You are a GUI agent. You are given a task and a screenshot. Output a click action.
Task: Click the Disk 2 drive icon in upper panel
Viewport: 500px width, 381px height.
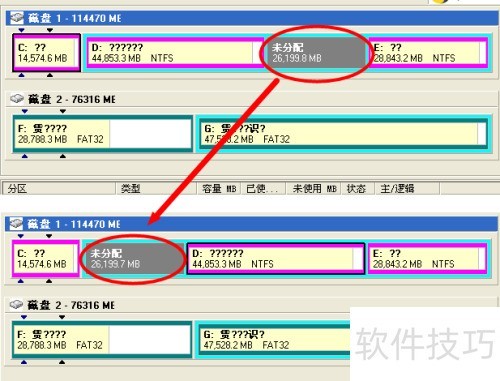coord(17,99)
